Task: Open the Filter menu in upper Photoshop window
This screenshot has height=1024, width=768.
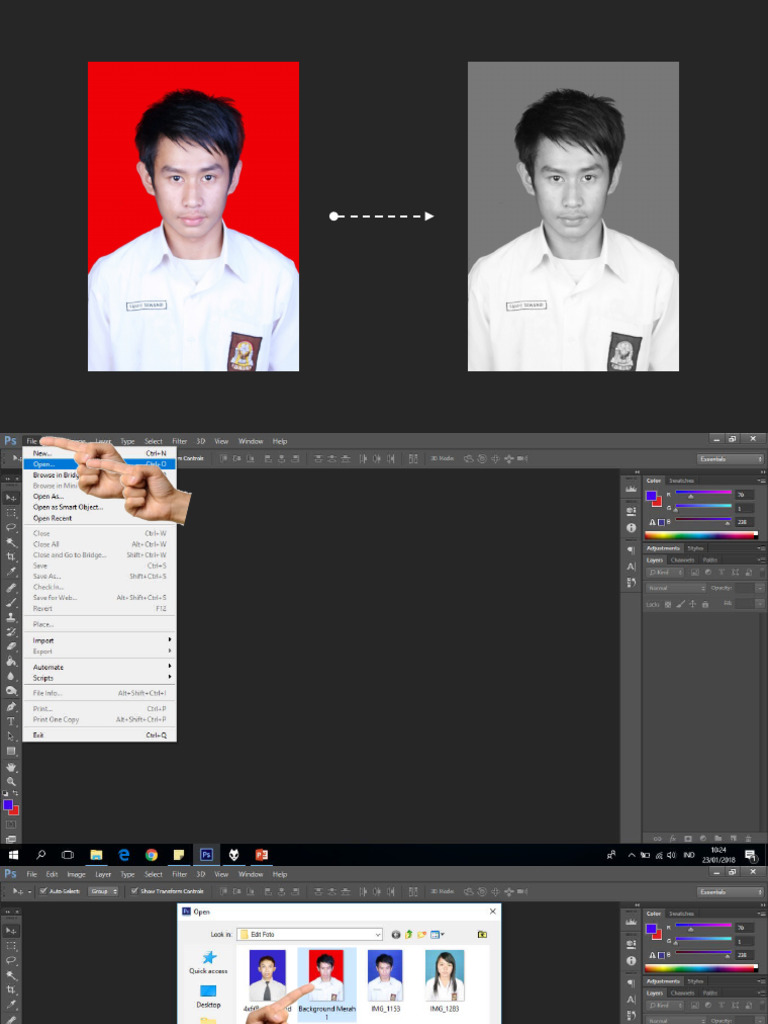Action: coord(179,441)
